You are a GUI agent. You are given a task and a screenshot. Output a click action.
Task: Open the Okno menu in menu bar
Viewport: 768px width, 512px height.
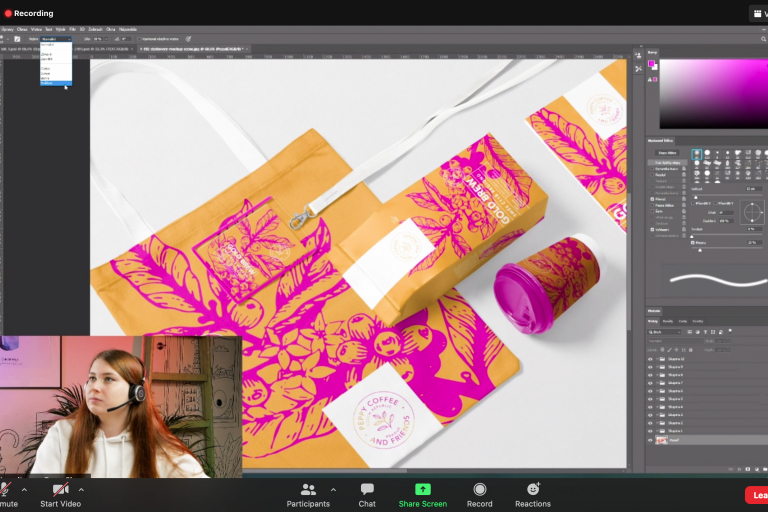[x=109, y=30]
